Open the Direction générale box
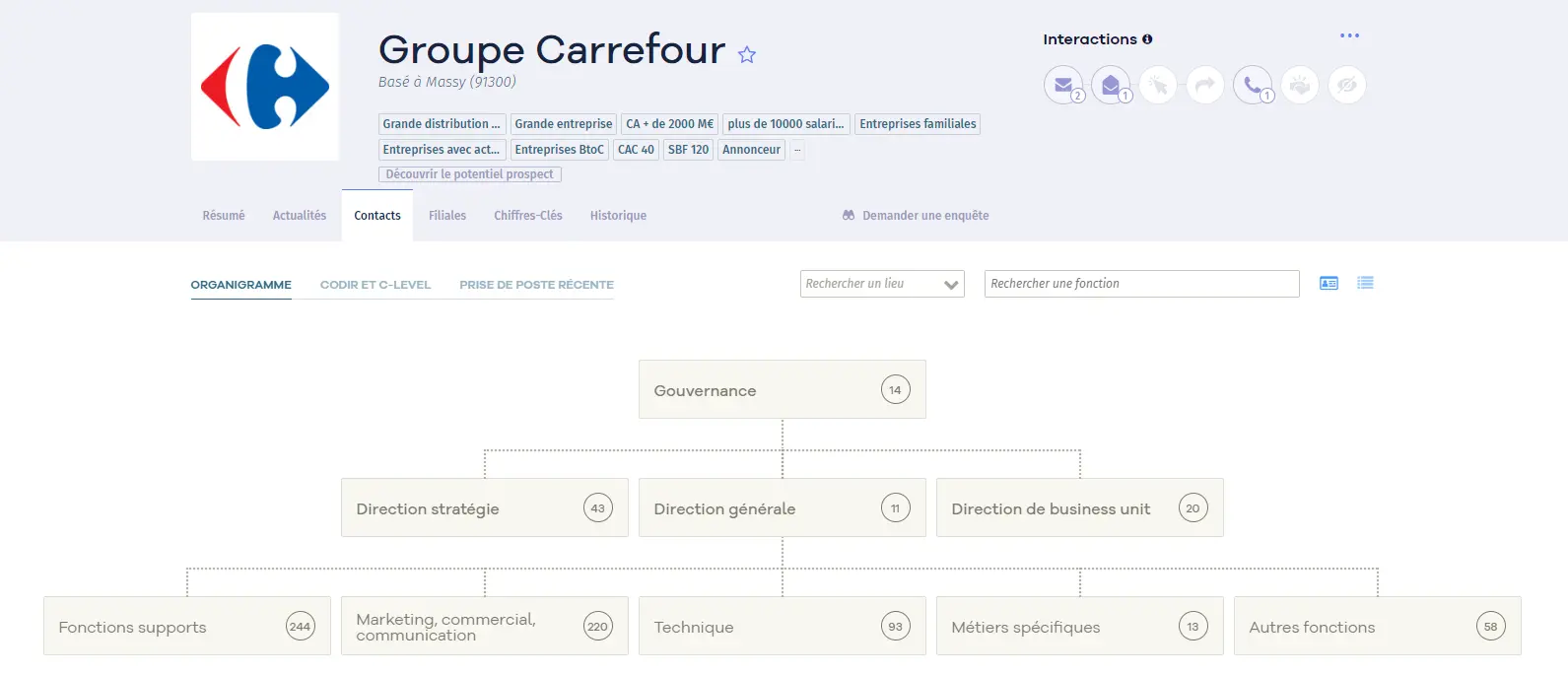The image size is (1568, 674). tap(783, 507)
